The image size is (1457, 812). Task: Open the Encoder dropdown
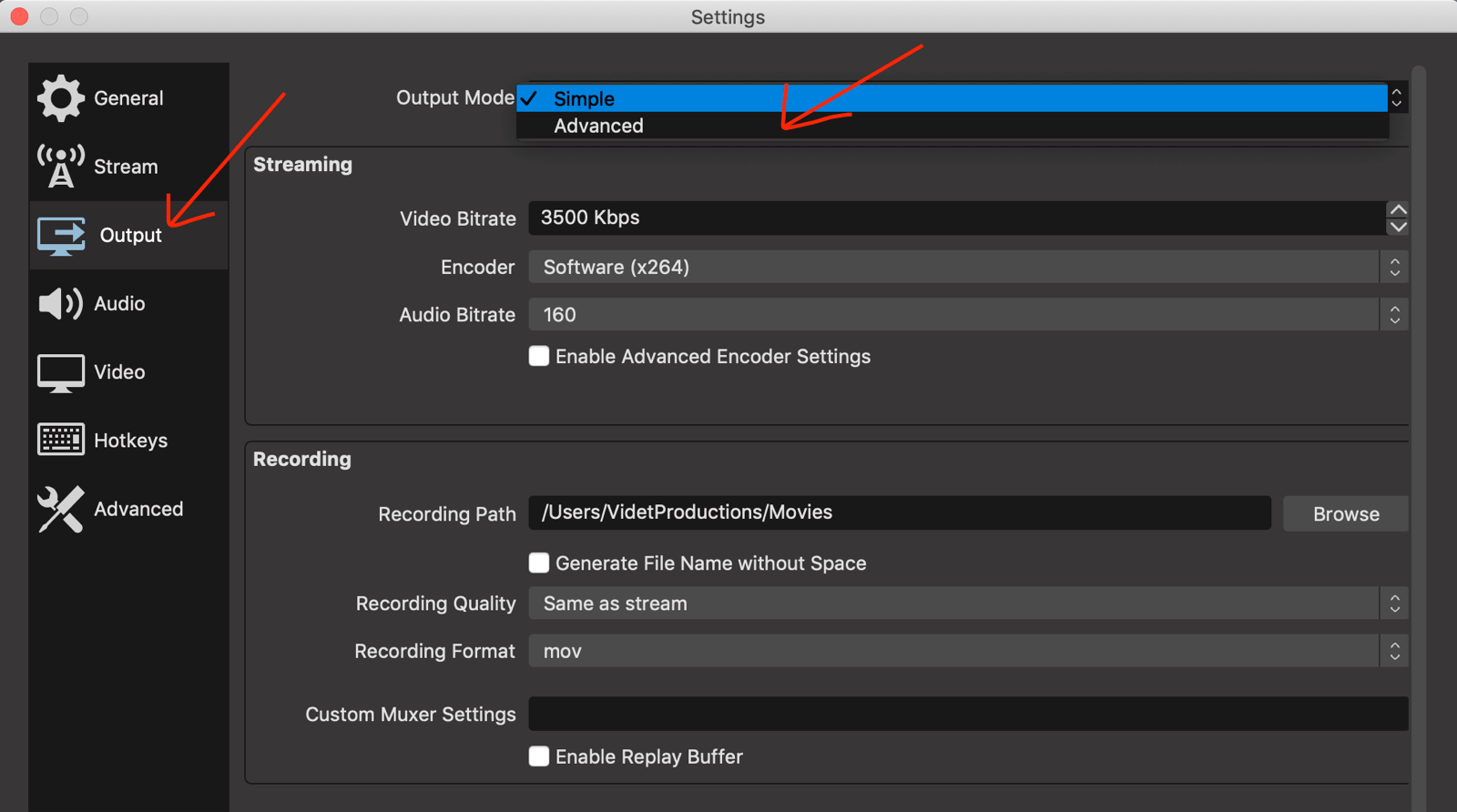pyautogui.click(x=968, y=267)
